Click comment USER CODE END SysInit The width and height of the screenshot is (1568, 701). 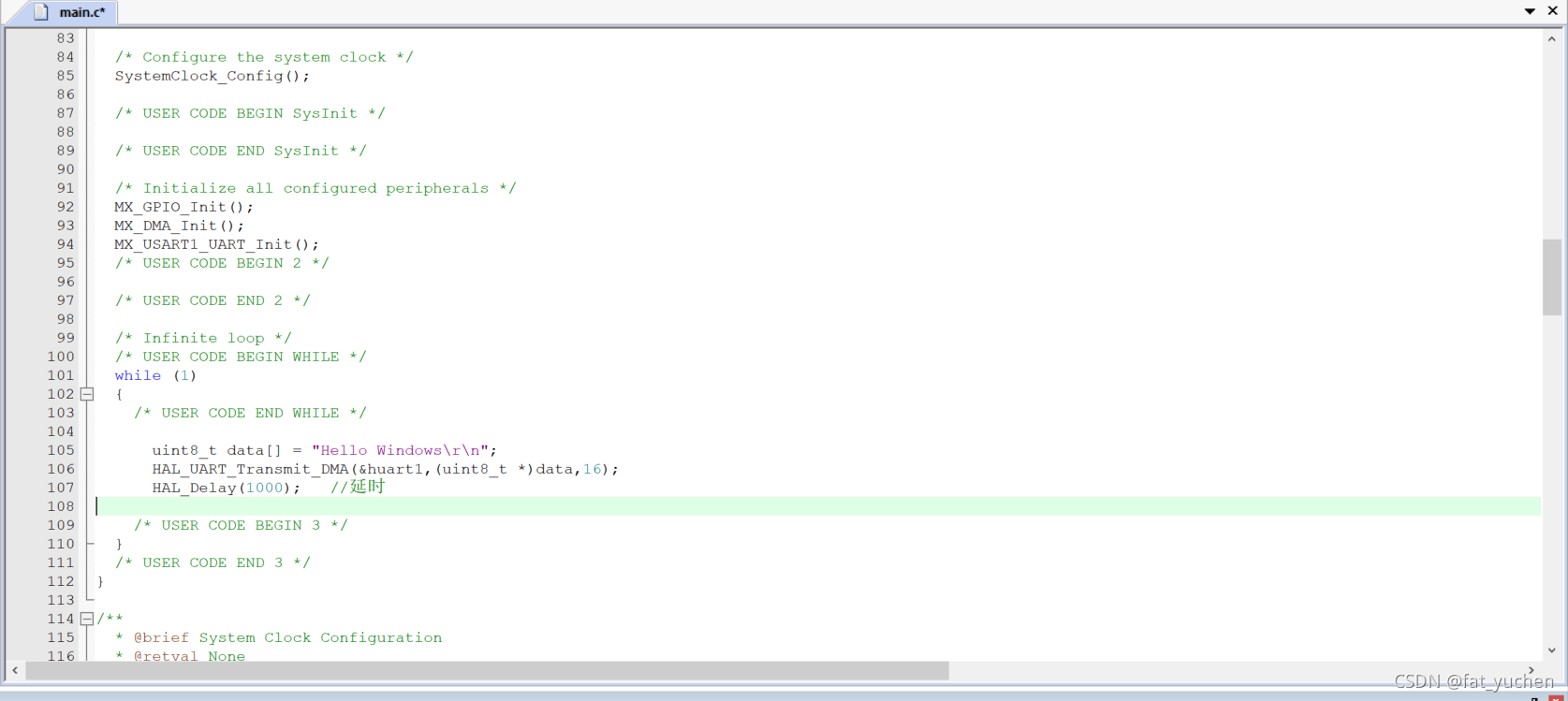click(x=241, y=151)
